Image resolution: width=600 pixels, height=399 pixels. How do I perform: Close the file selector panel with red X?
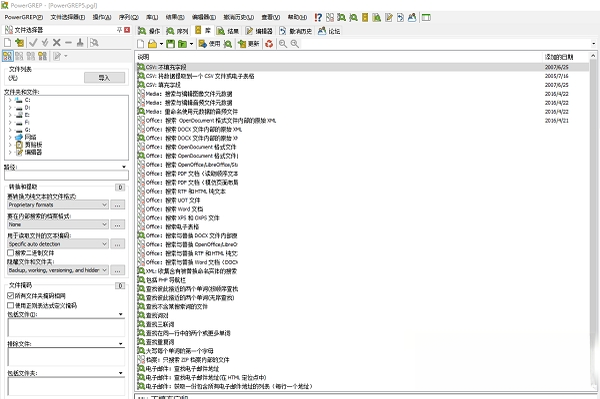(127, 30)
